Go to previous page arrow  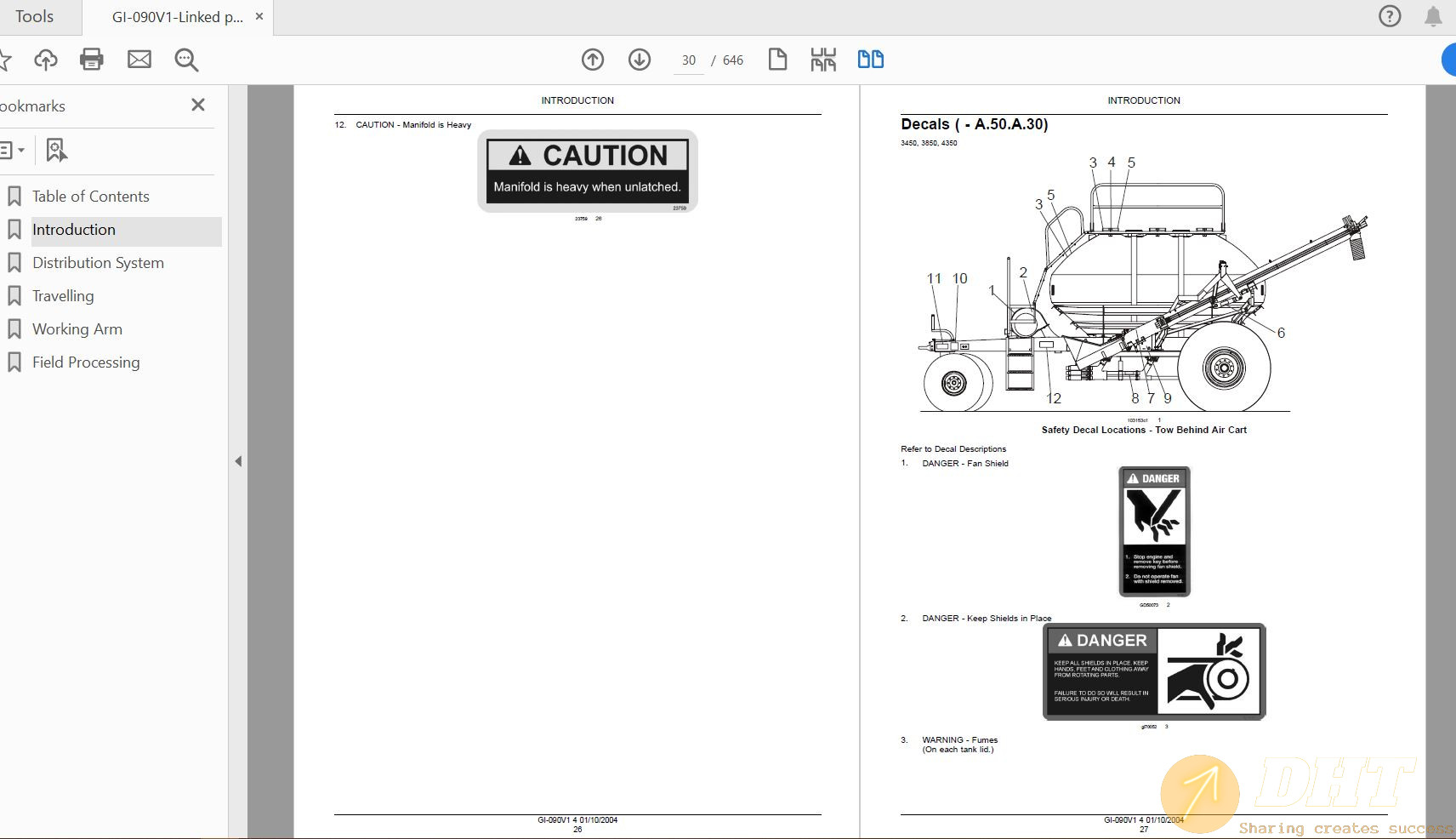click(593, 60)
